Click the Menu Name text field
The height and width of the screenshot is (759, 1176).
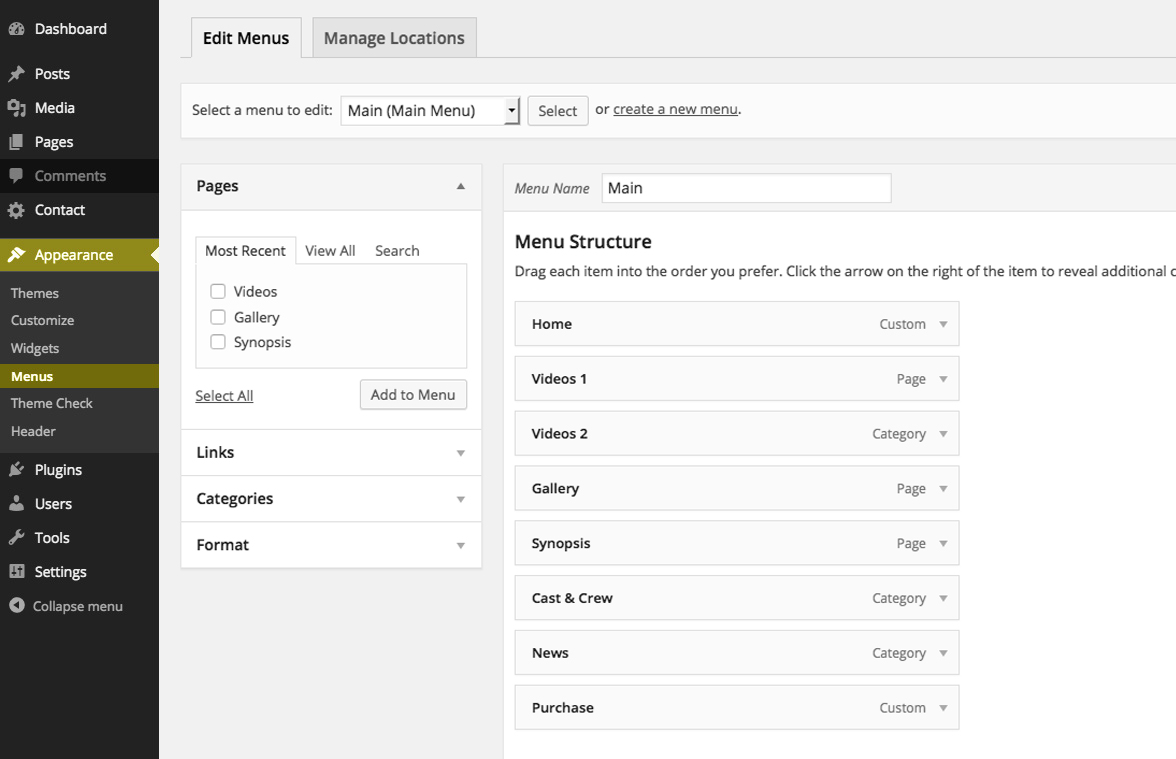(x=746, y=188)
